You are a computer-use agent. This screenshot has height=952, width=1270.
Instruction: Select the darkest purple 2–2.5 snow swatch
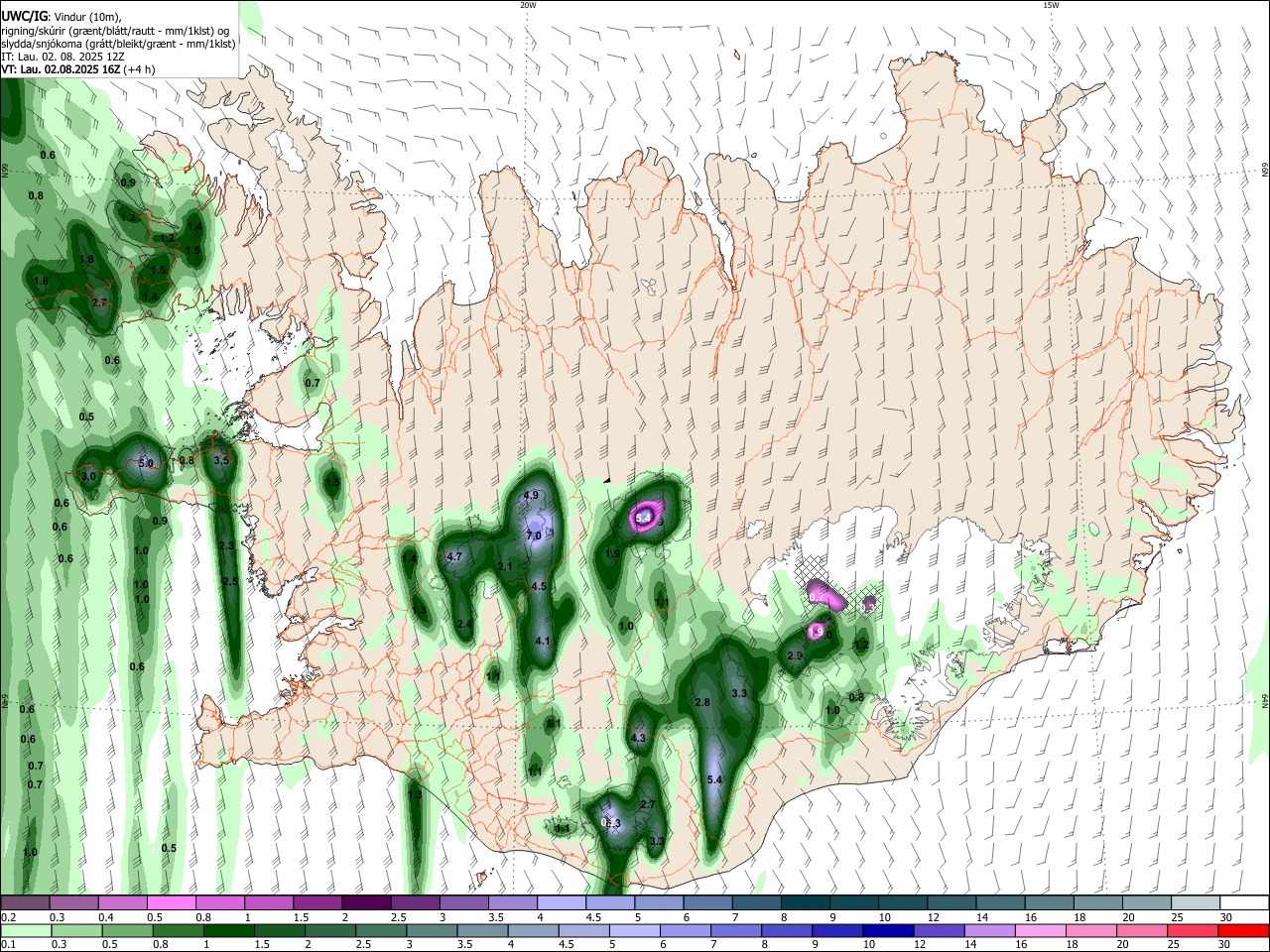(x=366, y=903)
